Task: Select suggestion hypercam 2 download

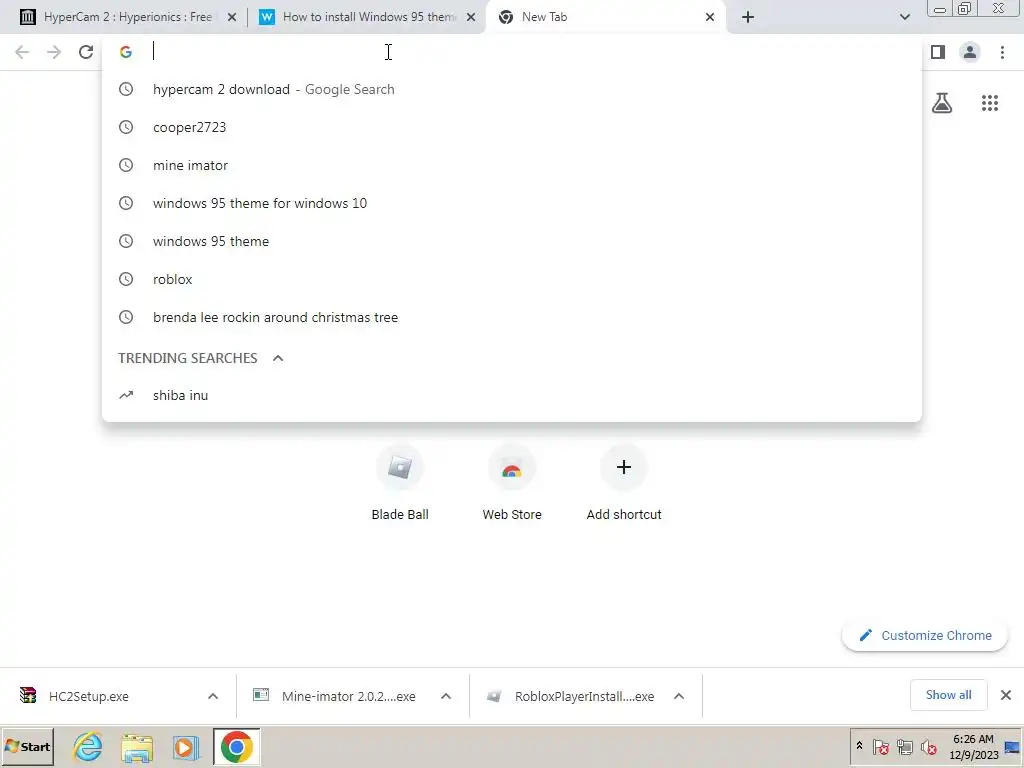Action: pos(512,89)
